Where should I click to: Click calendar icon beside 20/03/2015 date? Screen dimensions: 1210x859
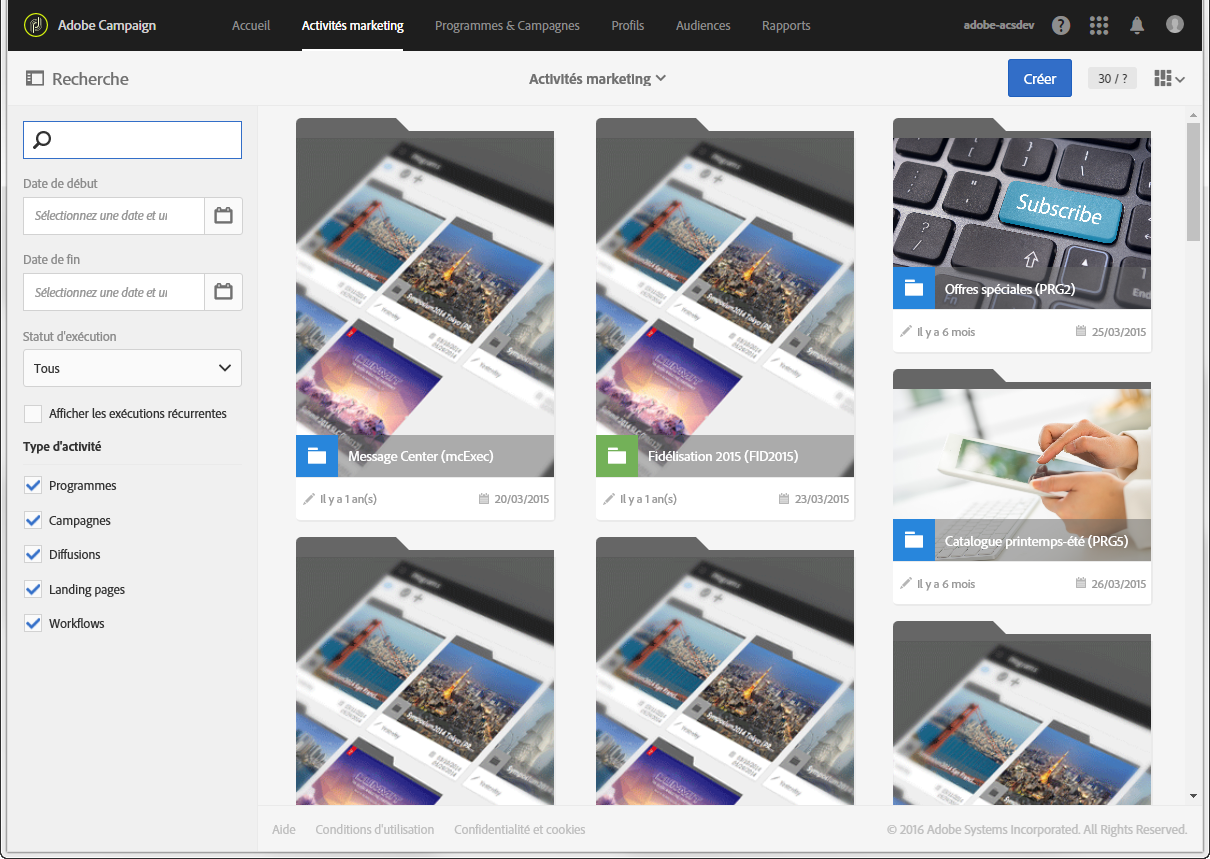click(x=484, y=499)
